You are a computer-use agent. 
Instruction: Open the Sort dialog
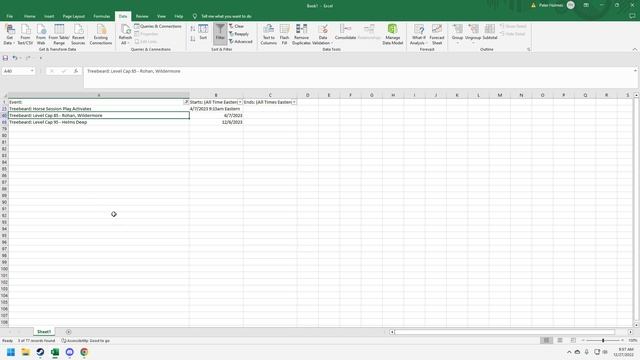(x=203, y=32)
